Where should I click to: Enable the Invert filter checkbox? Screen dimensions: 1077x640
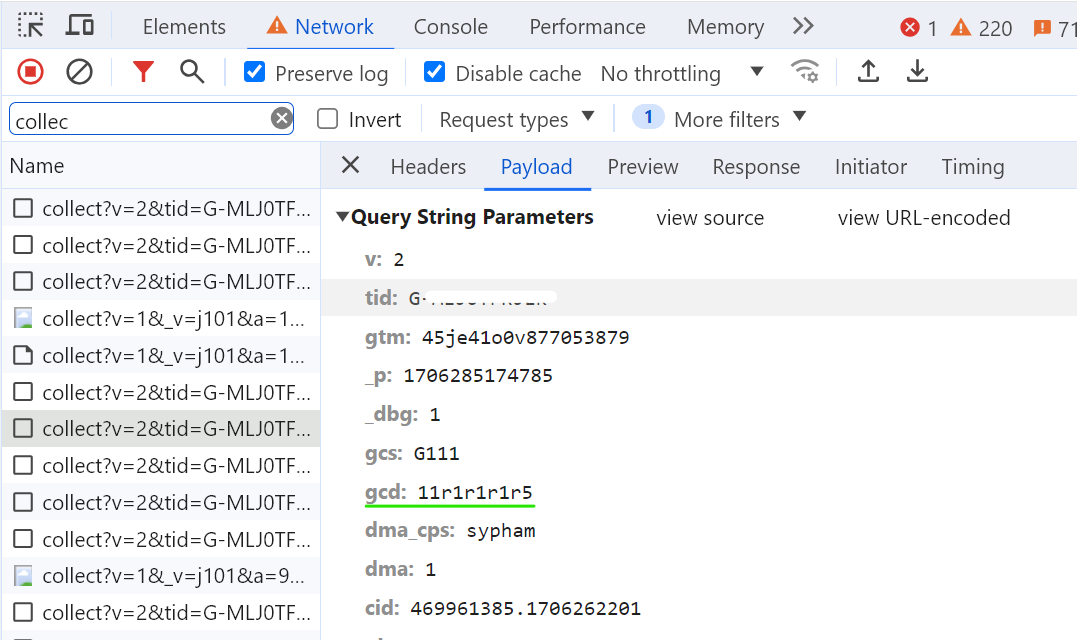[327, 119]
